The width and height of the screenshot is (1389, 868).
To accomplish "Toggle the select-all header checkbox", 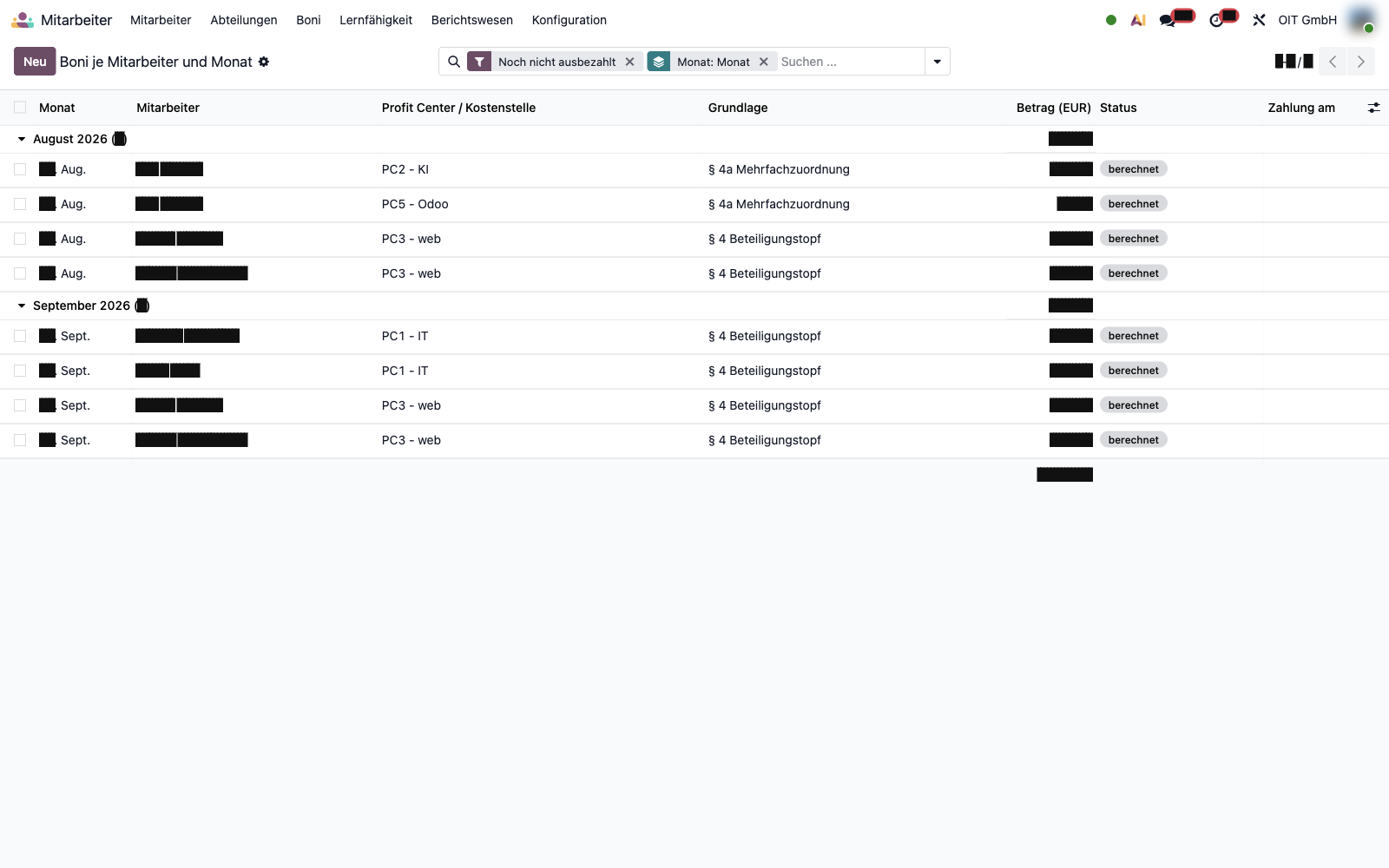I will [20, 108].
